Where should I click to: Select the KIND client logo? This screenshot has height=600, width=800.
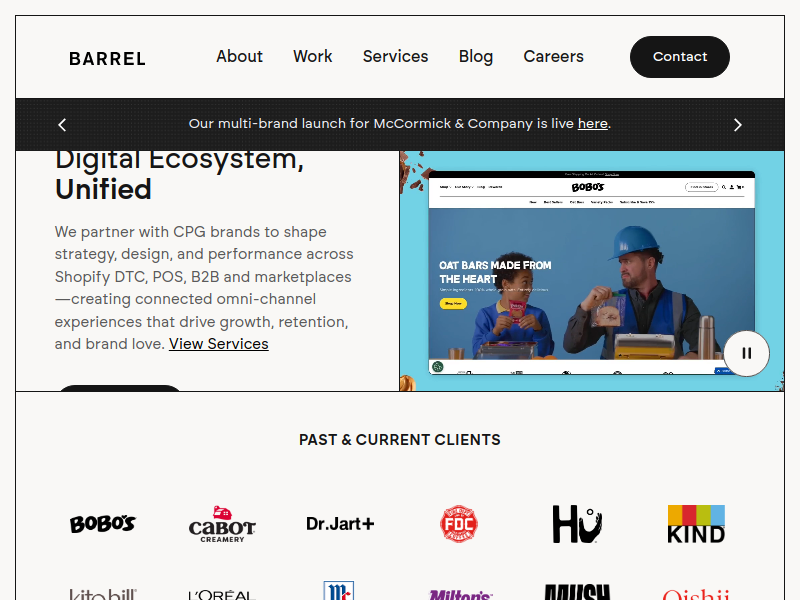click(696, 524)
